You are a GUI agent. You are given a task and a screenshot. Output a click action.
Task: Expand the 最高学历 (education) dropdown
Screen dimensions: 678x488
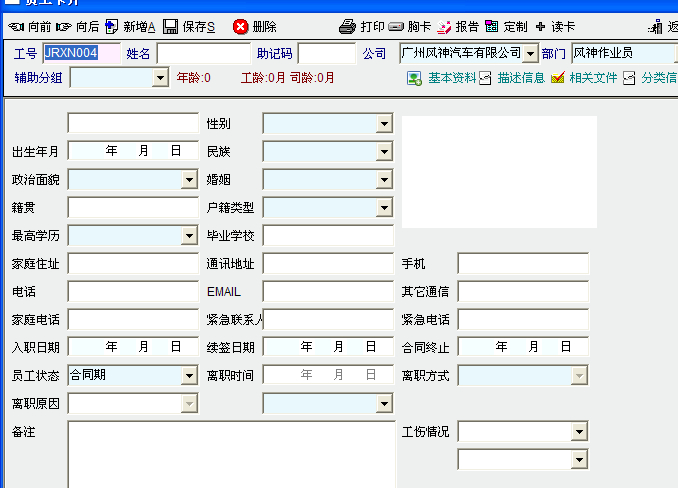[x=189, y=236]
